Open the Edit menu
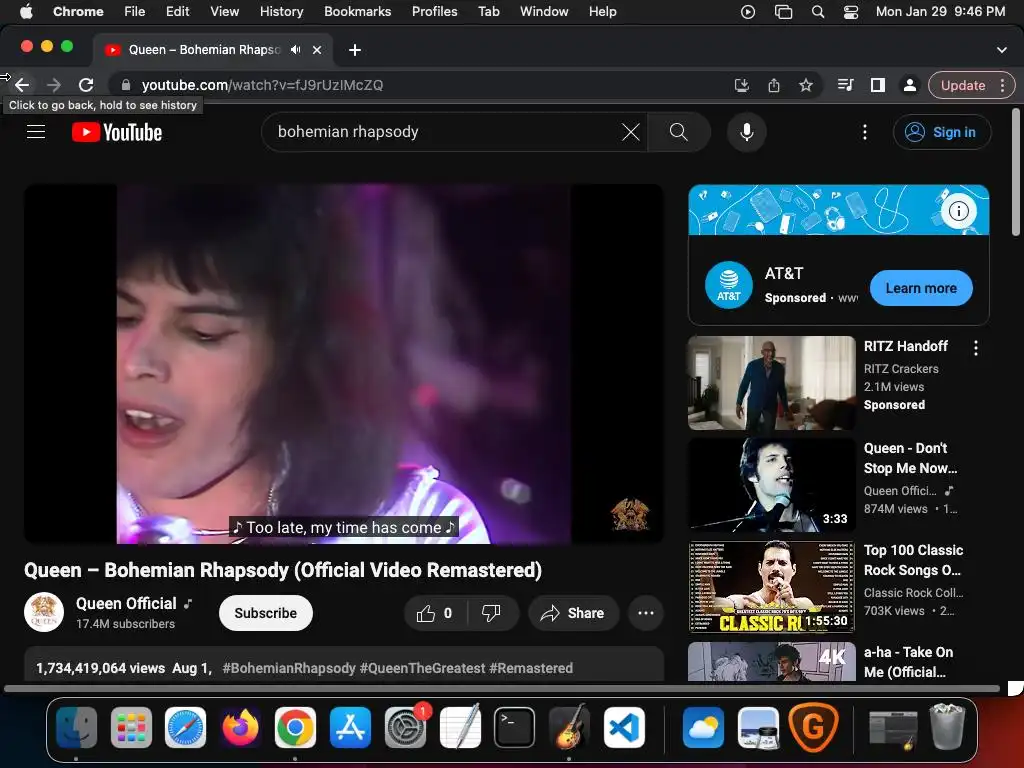Viewport: 1024px width, 768px height. click(x=177, y=12)
